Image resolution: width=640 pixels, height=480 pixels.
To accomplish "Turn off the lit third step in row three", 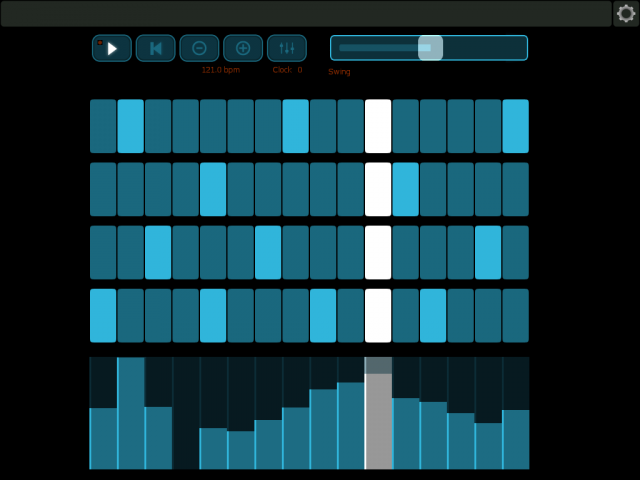I will tap(158, 252).
